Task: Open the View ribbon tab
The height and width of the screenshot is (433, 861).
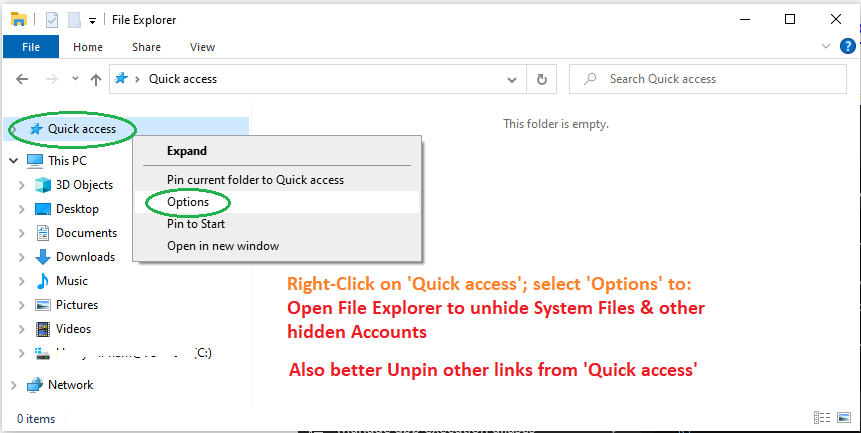Action: pos(202,47)
